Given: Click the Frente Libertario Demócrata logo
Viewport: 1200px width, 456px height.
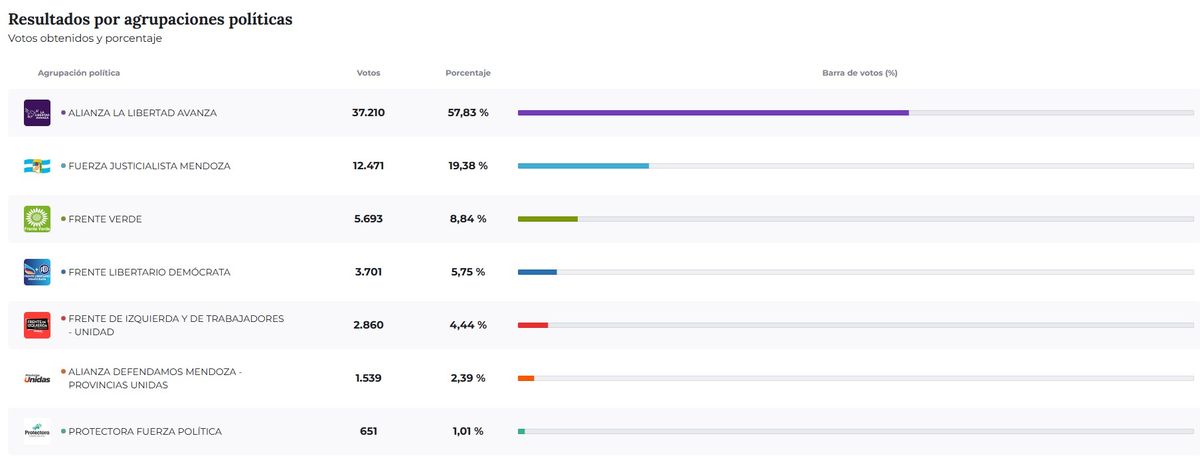Looking at the screenshot, I should click(x=37, y=272).
